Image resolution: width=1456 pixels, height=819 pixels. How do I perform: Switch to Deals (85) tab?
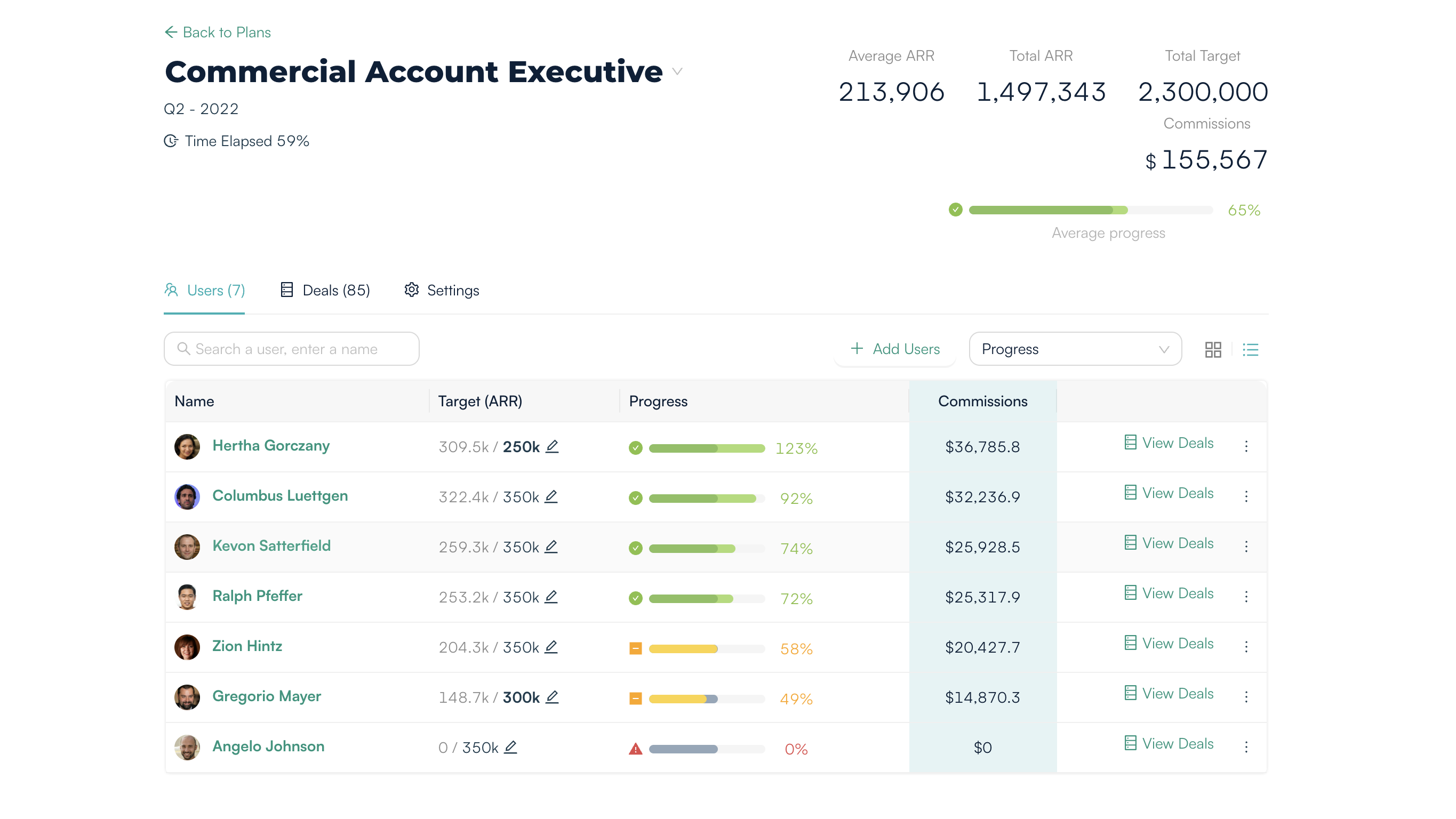[325, 290]
